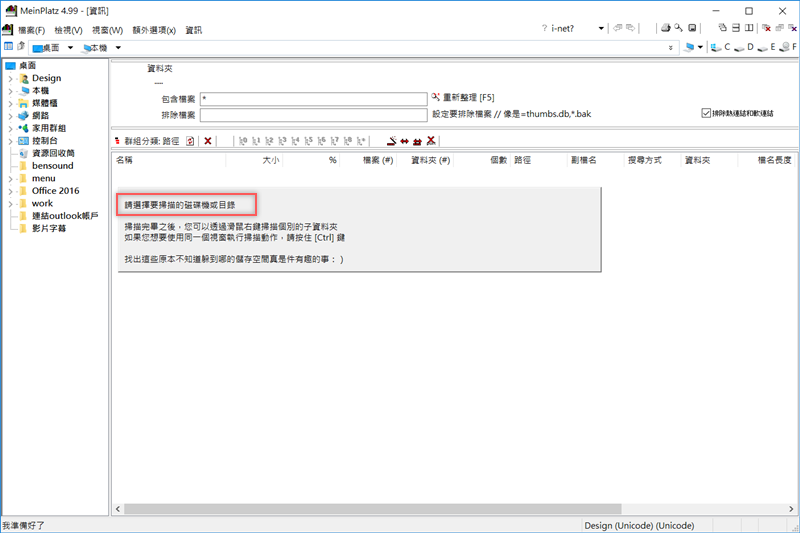Screen dimensions: 800x533
Task: Open the 桌面 breadcrumb dropdown arrow
Action: click(x=70, y=47)
